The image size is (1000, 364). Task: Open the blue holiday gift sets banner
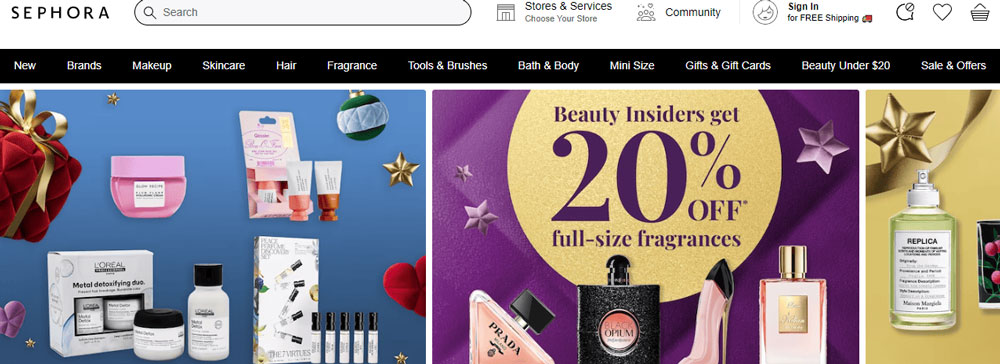point(213,227)
